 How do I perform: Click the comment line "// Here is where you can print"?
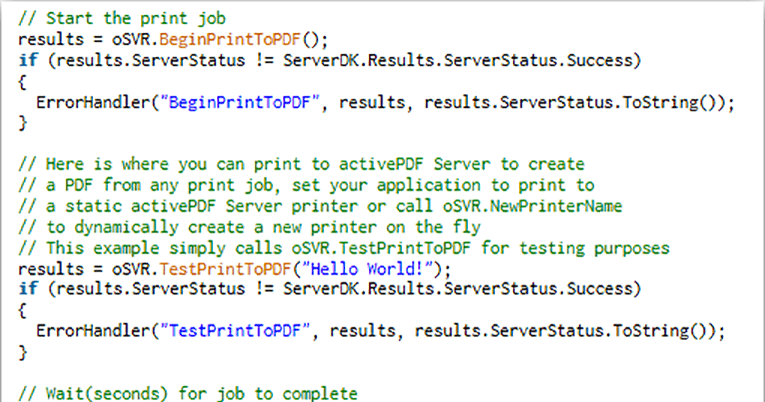pos(301,164)
